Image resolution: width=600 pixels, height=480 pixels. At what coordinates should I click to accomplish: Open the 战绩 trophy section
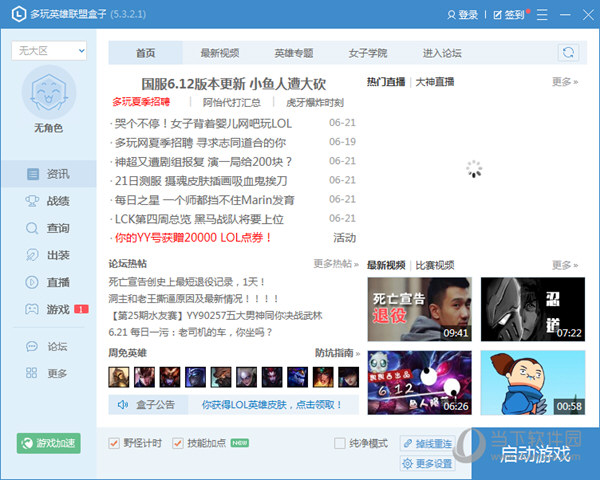click(48, 201)
